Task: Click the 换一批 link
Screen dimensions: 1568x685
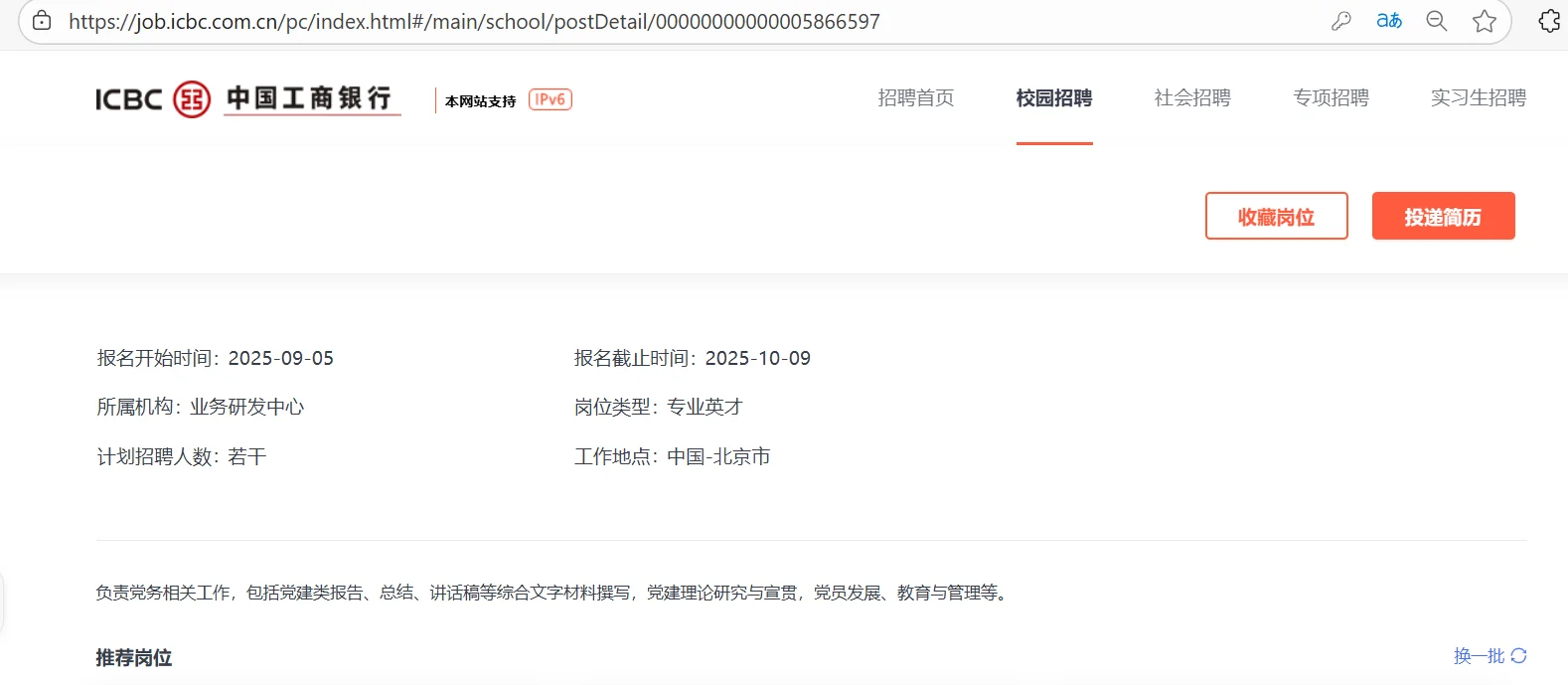Action: (1480, 656)
